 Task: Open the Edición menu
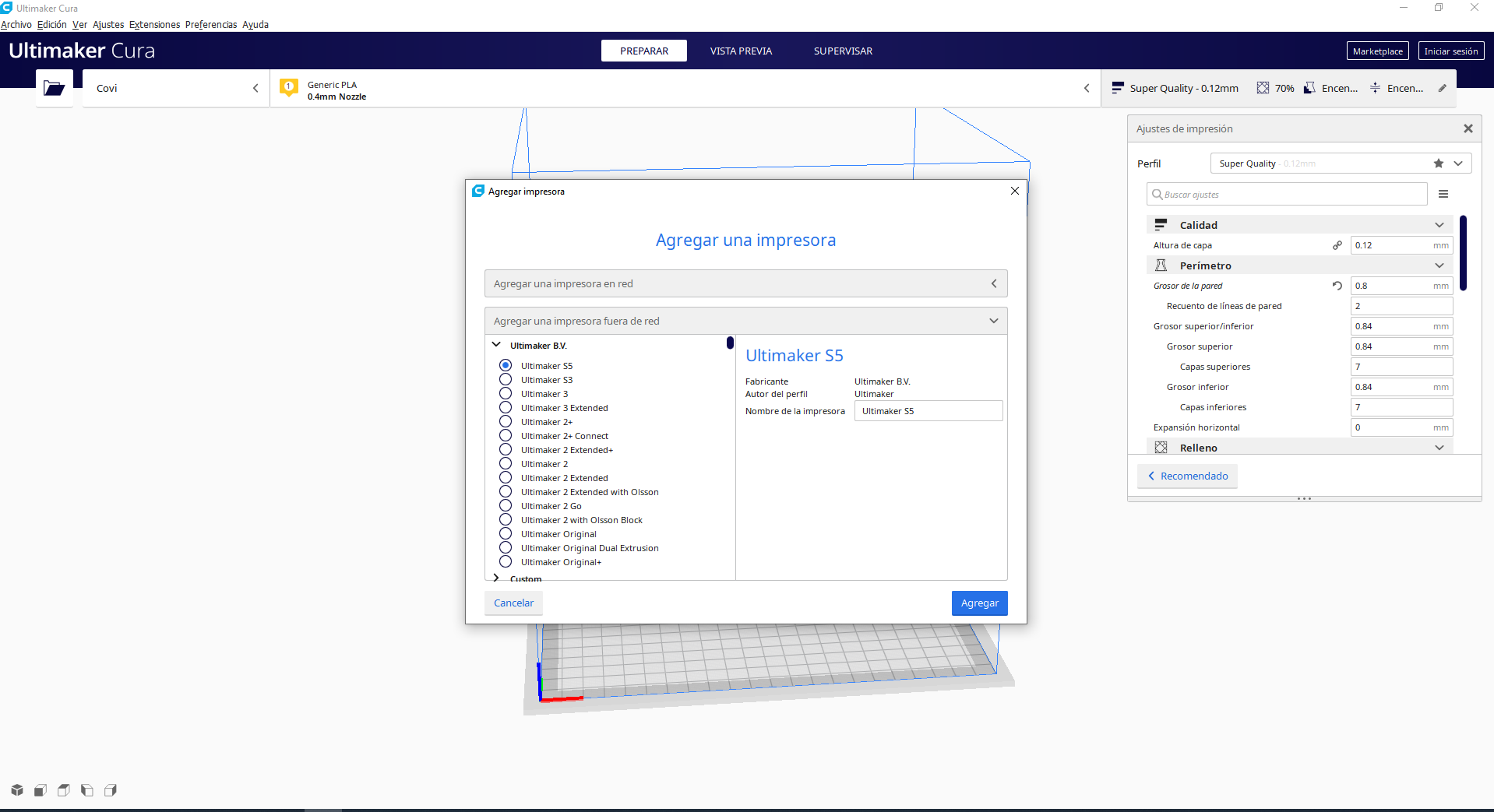click(x=52, y=25)
